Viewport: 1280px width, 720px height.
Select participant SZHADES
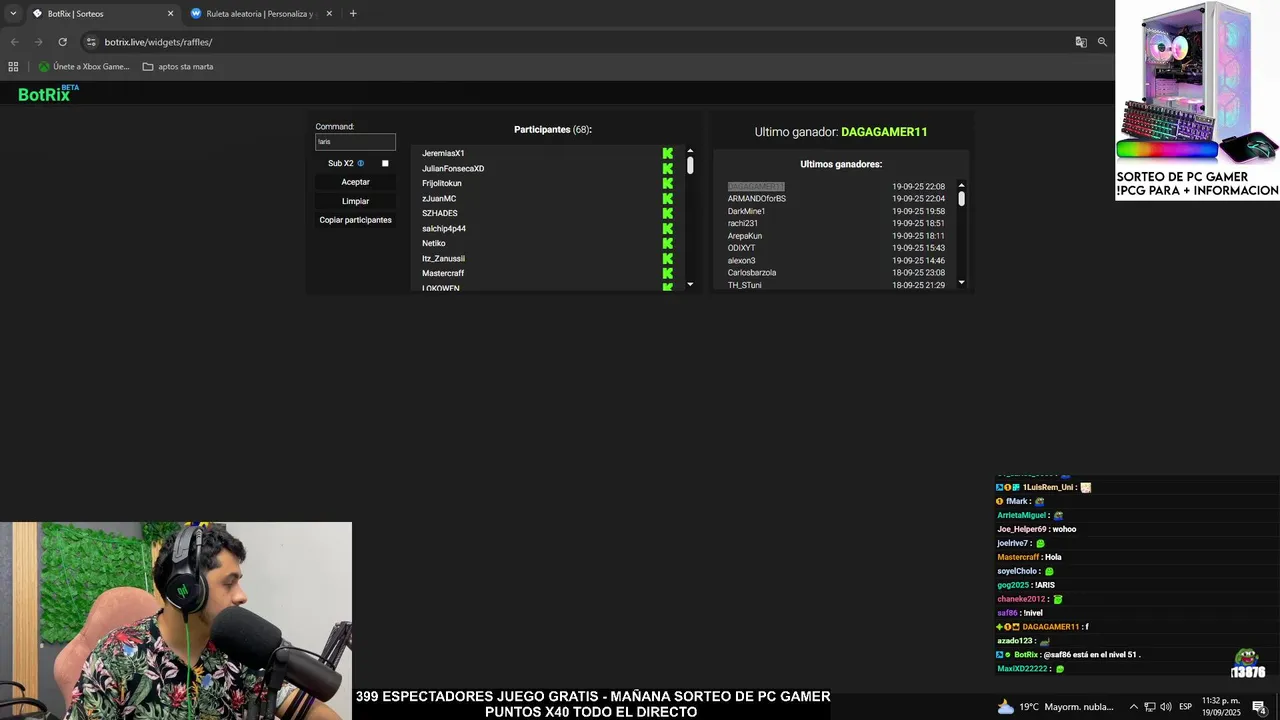440,213
